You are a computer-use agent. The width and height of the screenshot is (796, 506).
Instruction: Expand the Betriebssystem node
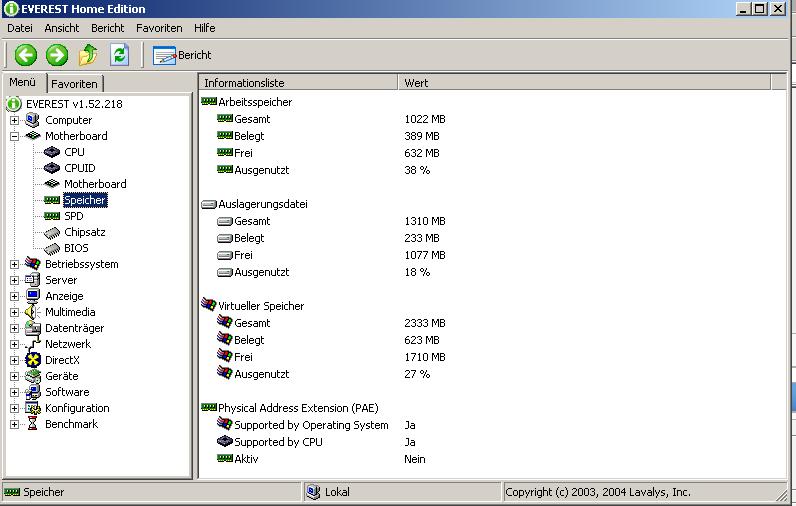click(x=14, y=264)
